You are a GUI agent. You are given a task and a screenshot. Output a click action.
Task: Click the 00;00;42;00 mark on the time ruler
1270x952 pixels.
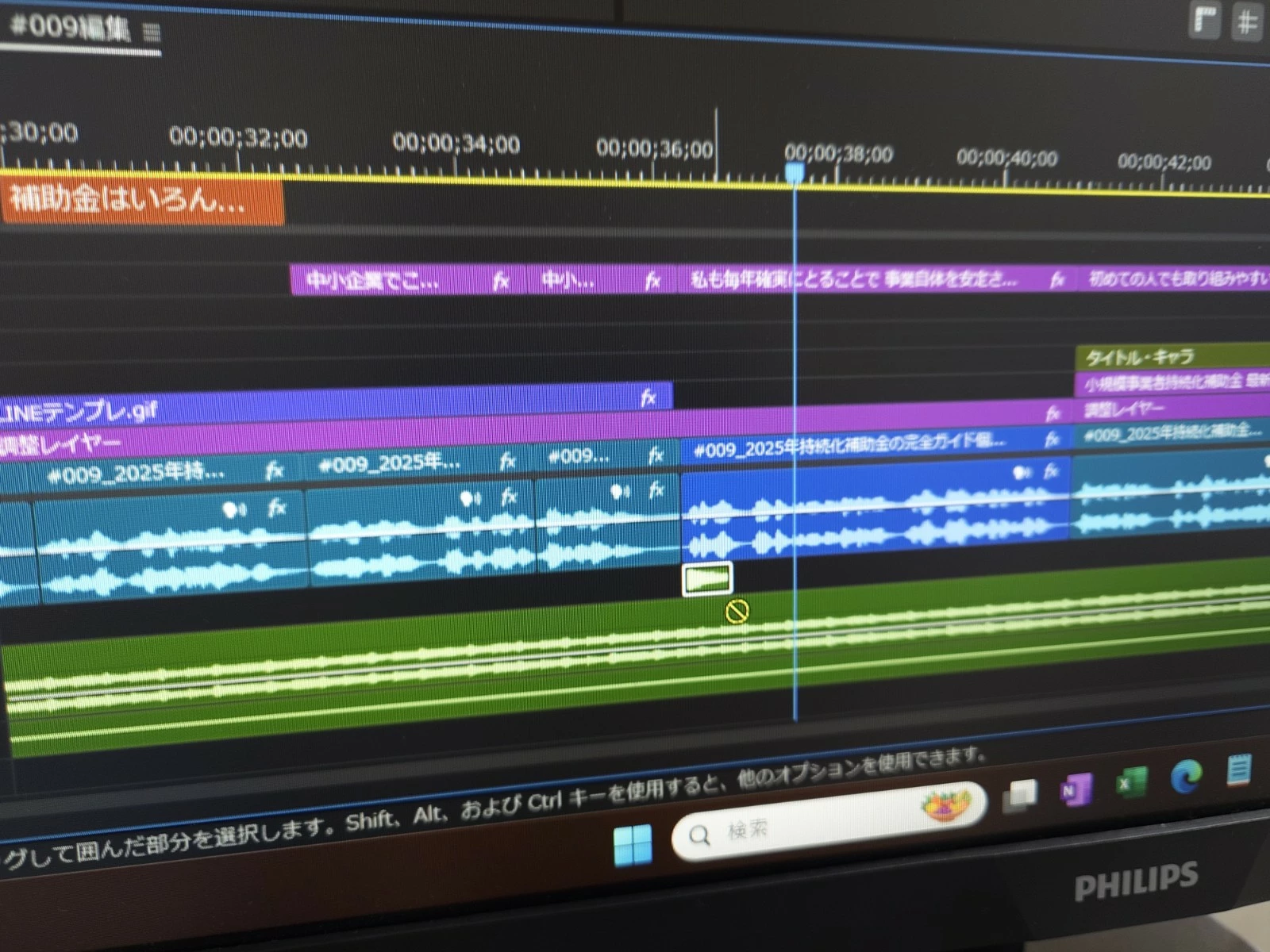(1164, 162)
